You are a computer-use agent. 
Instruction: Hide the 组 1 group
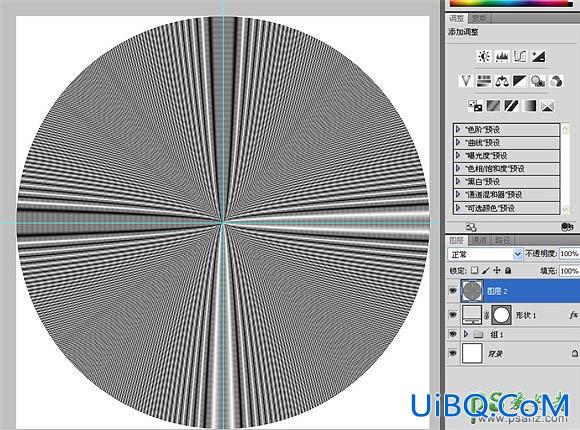pyautogui.click(x=453, y=334)
